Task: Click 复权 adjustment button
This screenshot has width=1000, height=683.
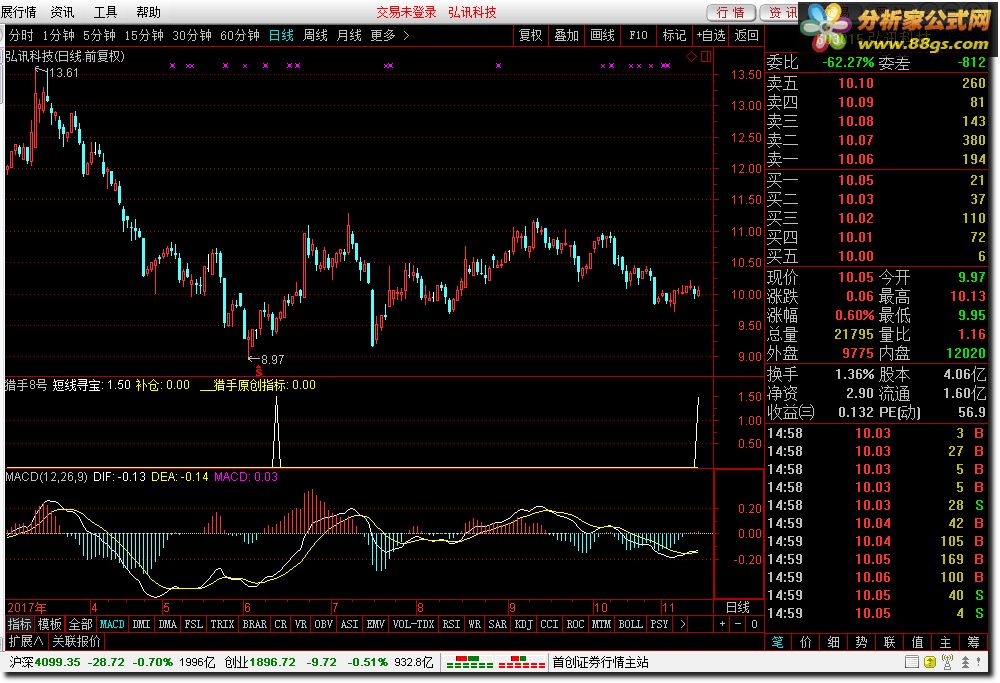Action: pyautogui.click(x=531, y=36)
